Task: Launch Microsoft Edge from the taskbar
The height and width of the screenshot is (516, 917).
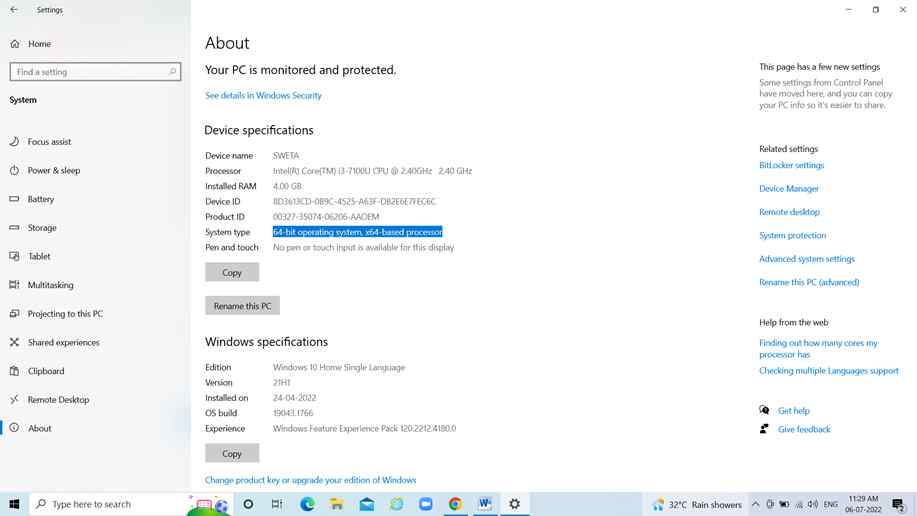Action: tap(307, 504)
